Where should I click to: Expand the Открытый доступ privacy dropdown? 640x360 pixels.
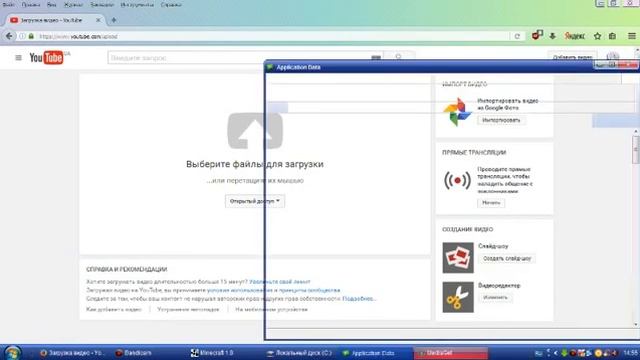(255, 201)
